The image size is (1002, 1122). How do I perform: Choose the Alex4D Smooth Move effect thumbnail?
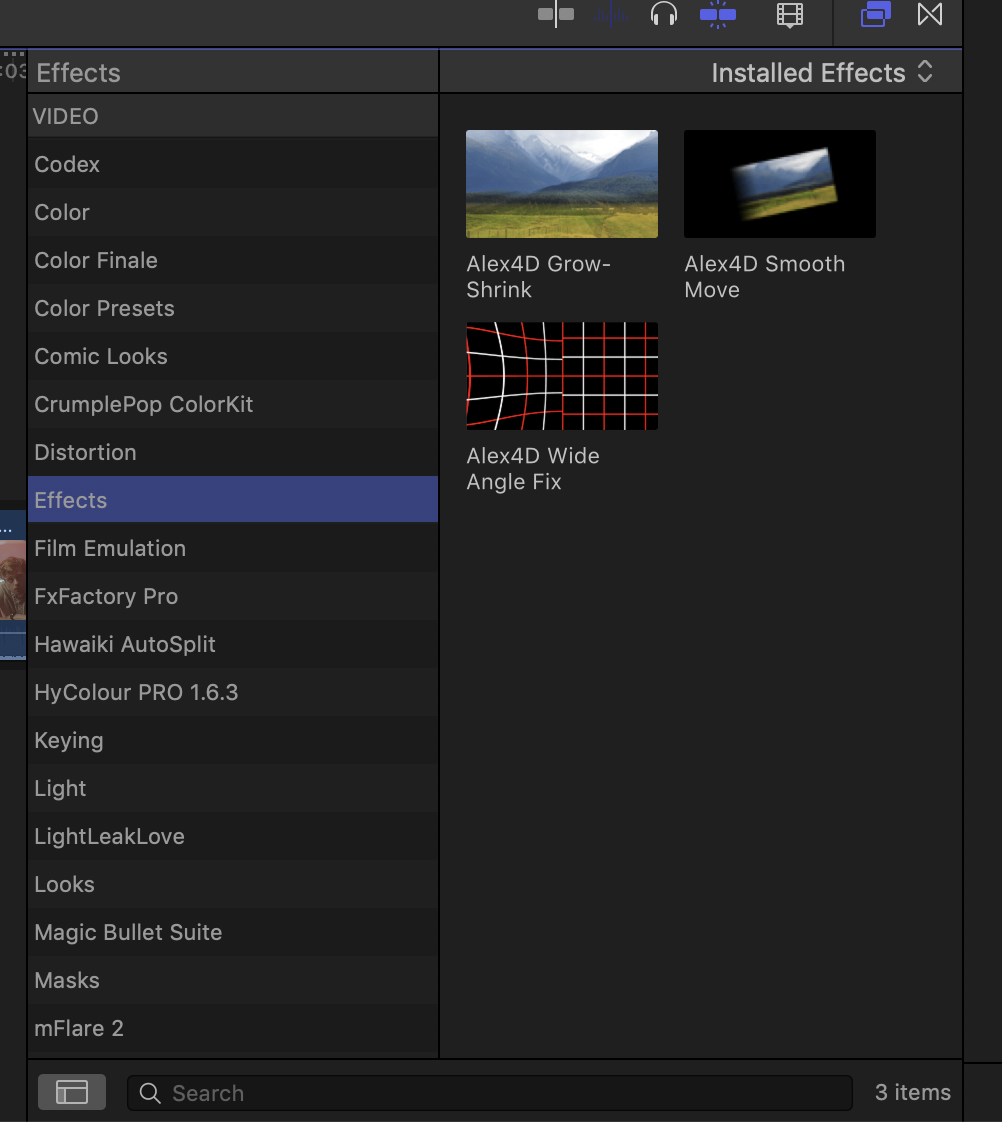pos(779,184)
